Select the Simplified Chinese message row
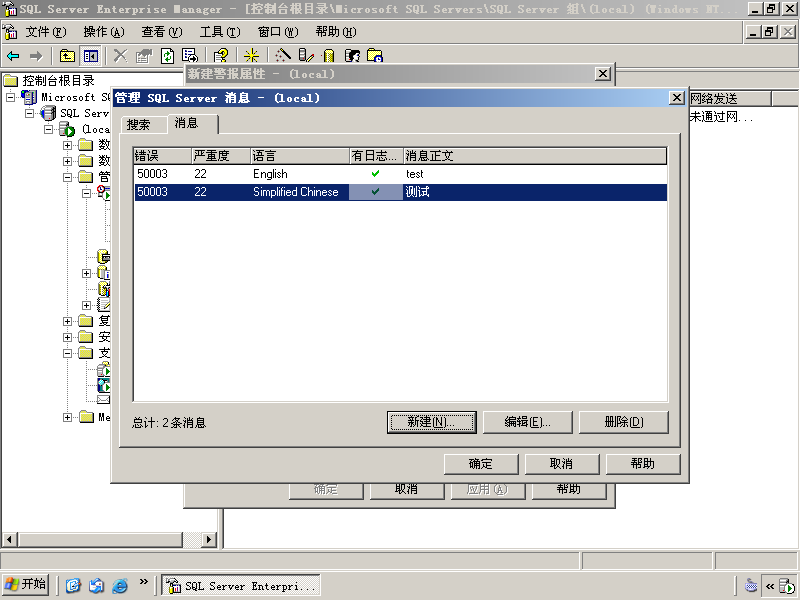Viewport: 800px width, 600px height. 401,192
